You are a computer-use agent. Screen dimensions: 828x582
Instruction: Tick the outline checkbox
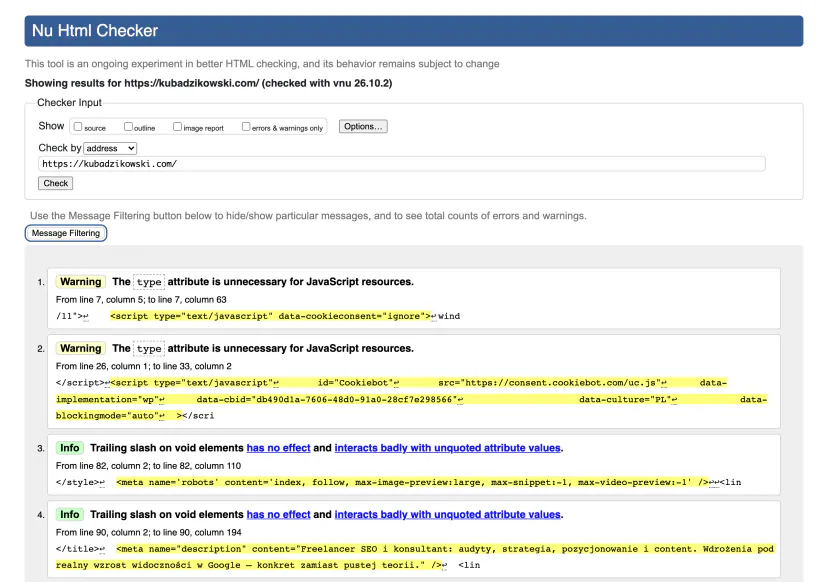pyautogui.click(x=128, y=127)
